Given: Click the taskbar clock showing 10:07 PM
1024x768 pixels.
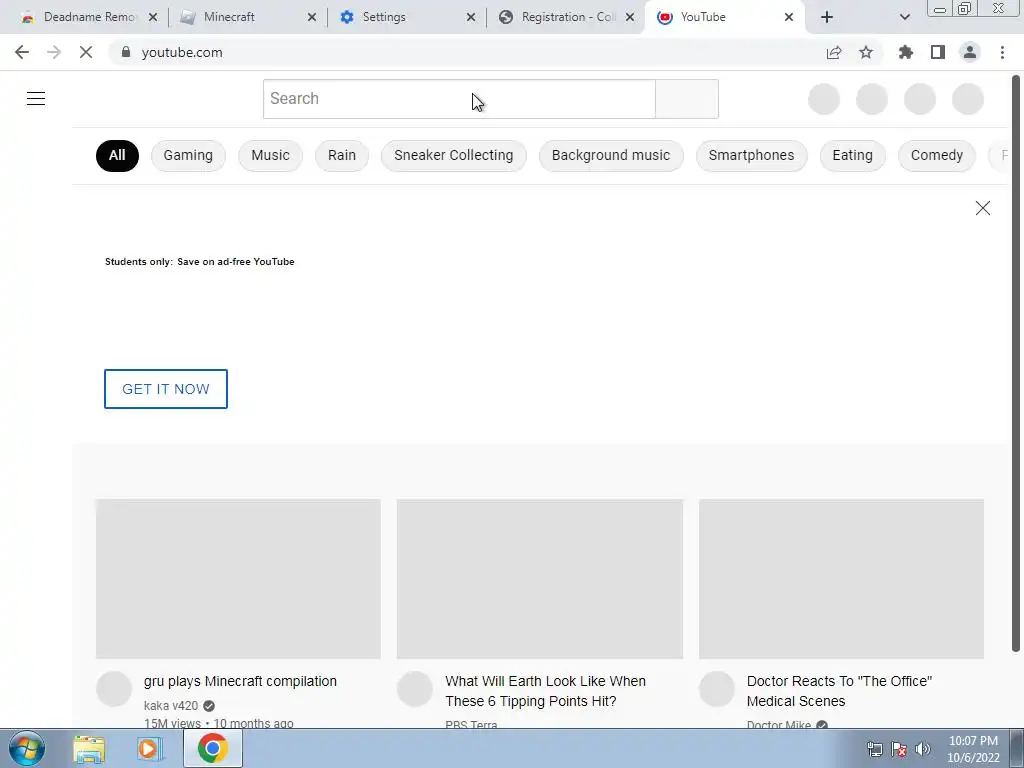Looking at the screenshot, I should (973, 749).
